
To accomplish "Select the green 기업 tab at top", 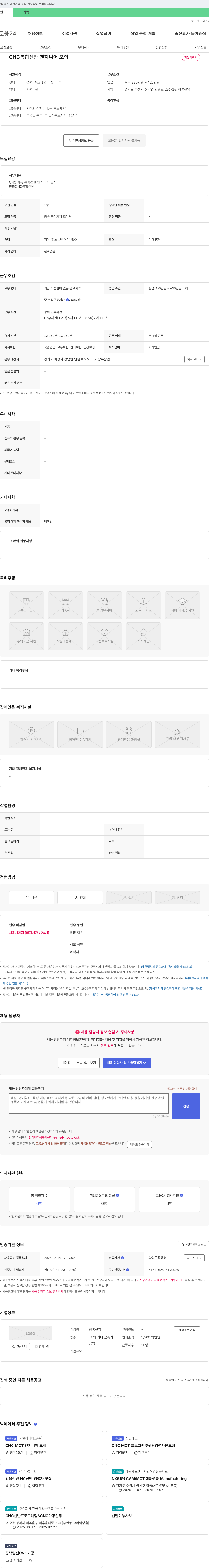I will [x=26, y=12].
